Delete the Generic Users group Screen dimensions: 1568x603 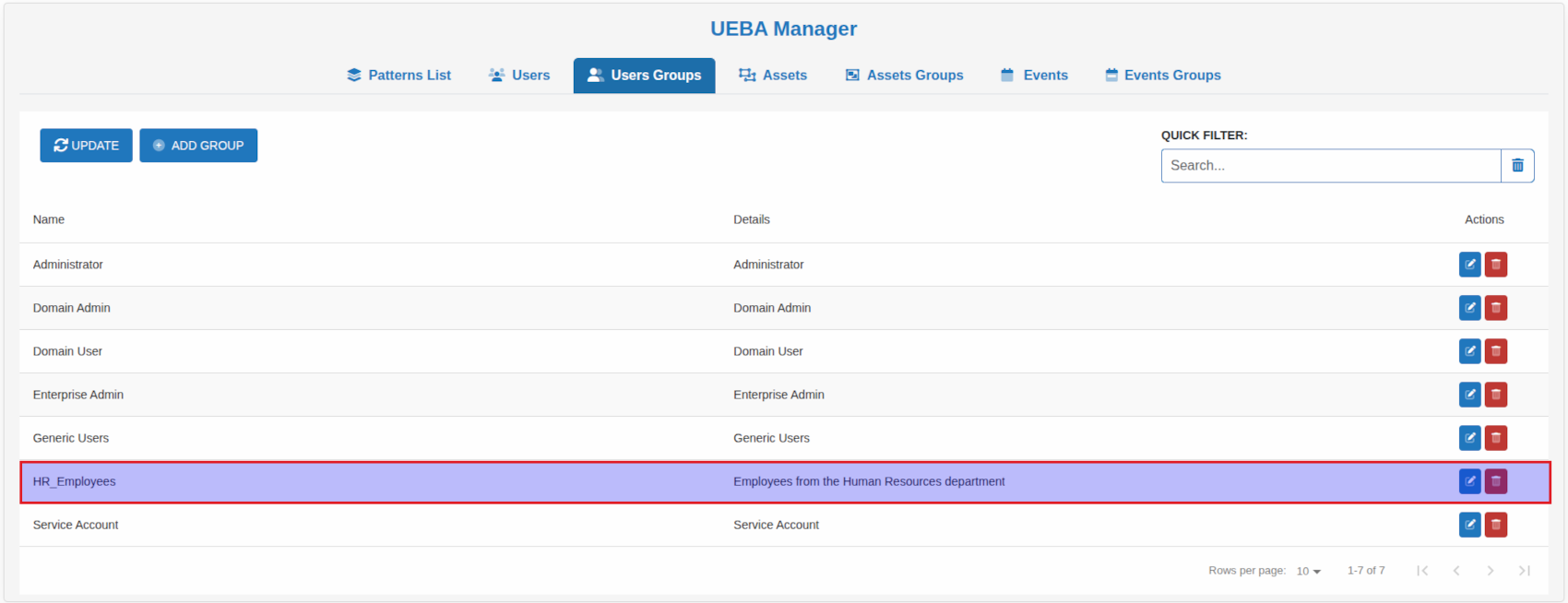click(x=1495, y=438)
